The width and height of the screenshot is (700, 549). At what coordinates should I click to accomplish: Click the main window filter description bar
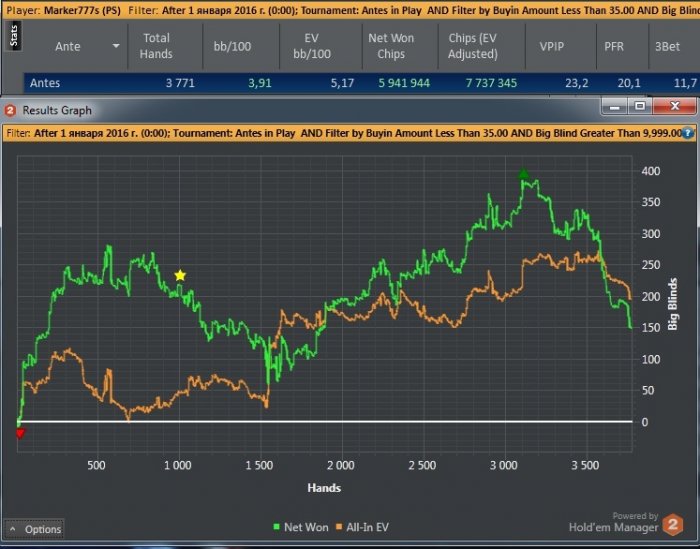(x=350, y=10)
